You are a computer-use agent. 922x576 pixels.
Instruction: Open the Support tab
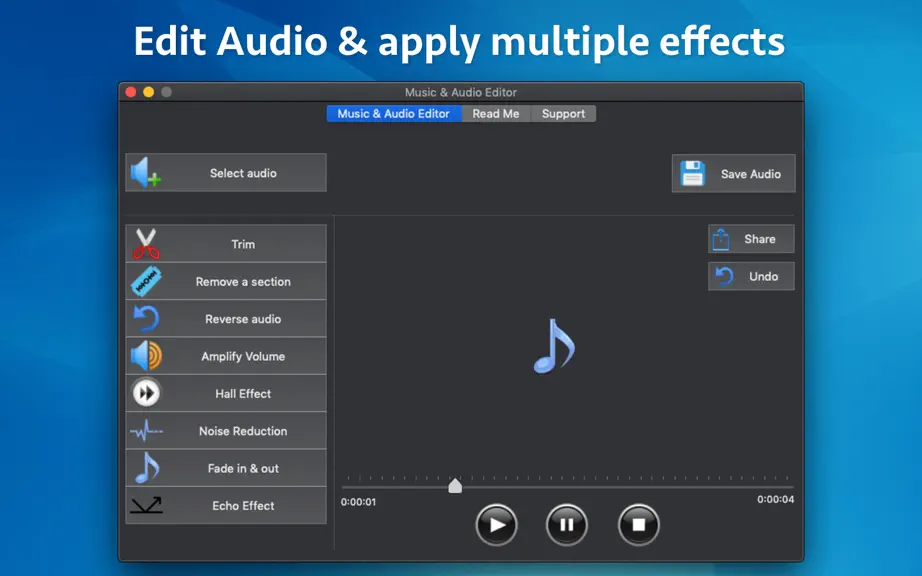pyautogui.click(x=563, y=113)
